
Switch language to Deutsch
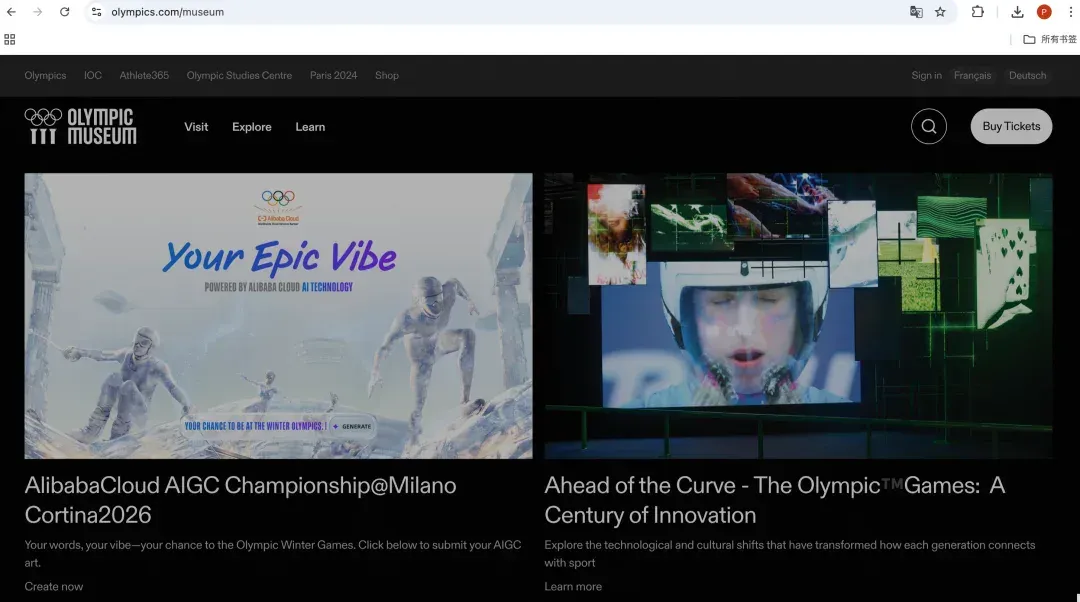coord(1028,75)
